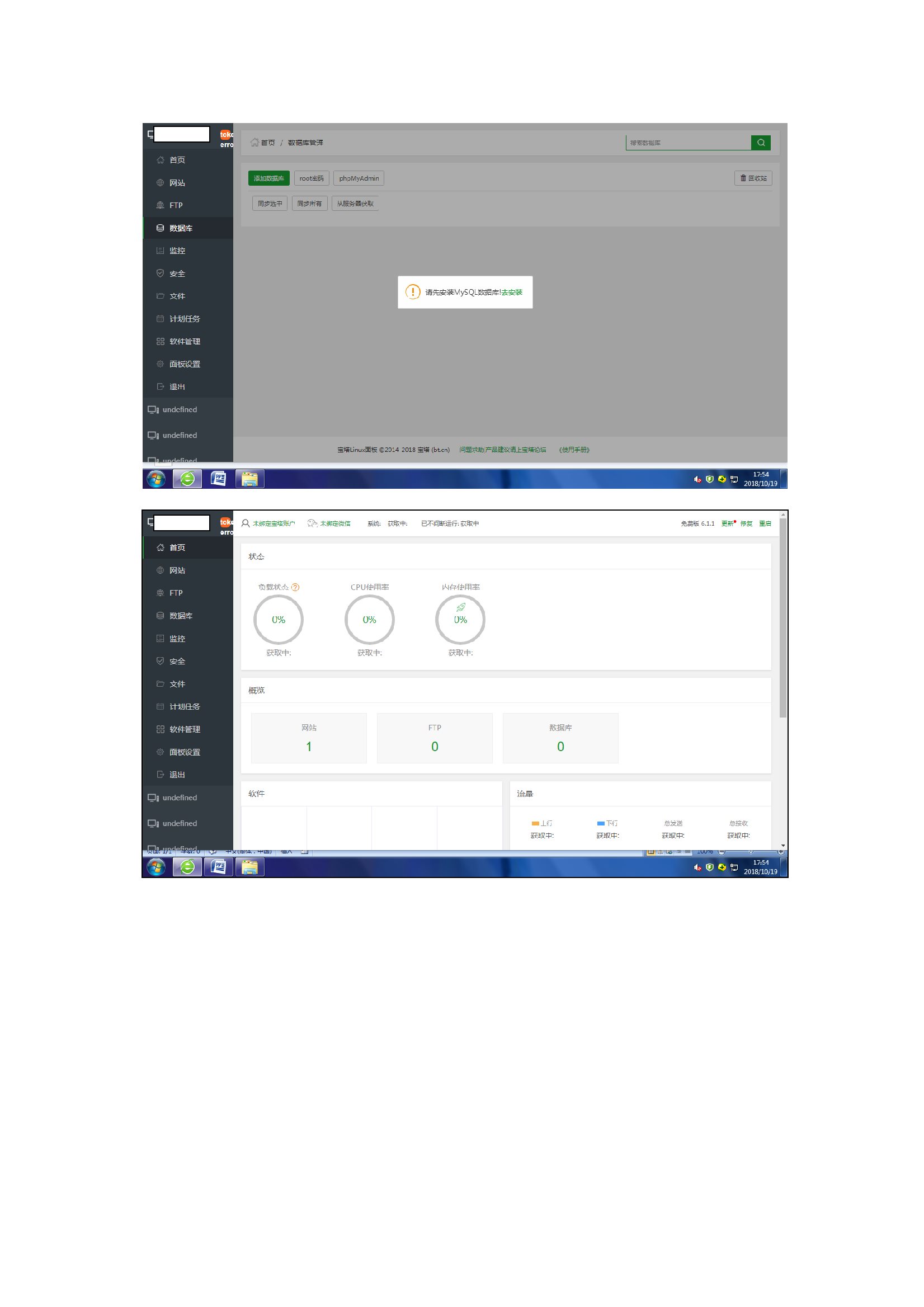Click the 总接收 traffic label
924x1307 pixels.
click(738, 823)
